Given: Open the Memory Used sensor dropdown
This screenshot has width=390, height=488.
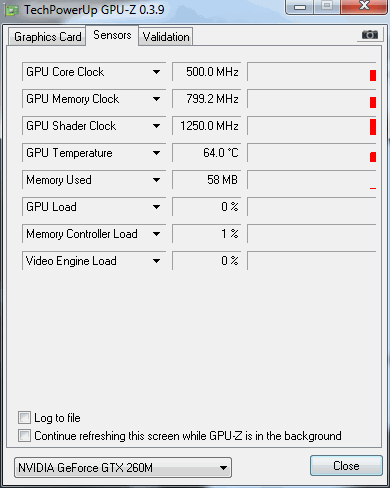Looking at the screenshot, I should point(156,180).
